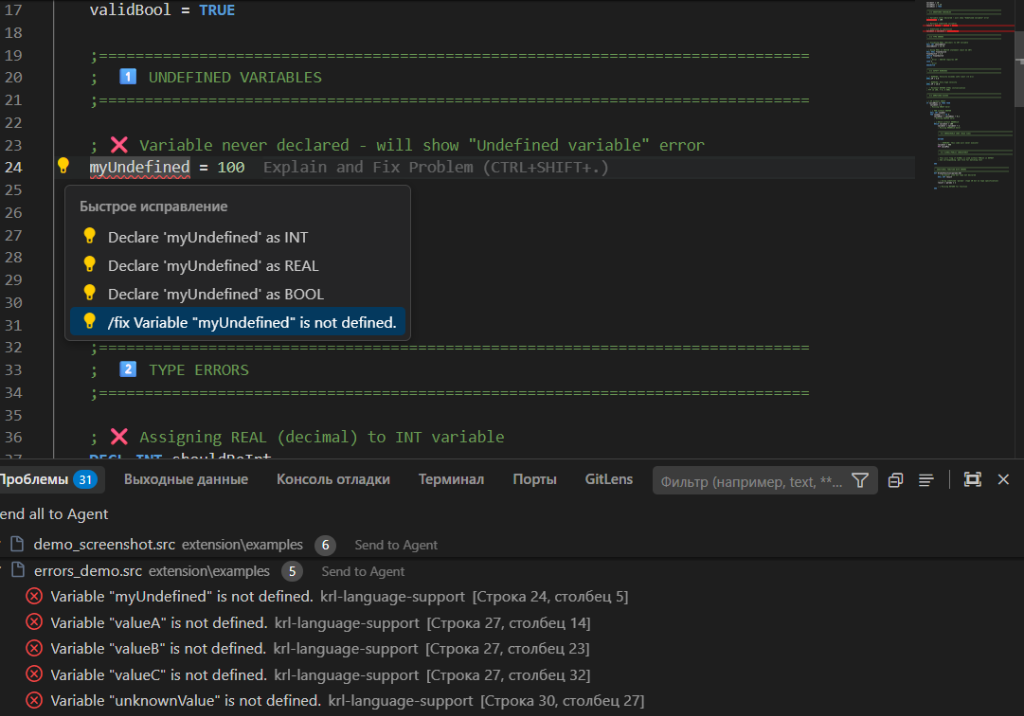
Task: Switch to the GitLens tab
Action: point(609,480)
